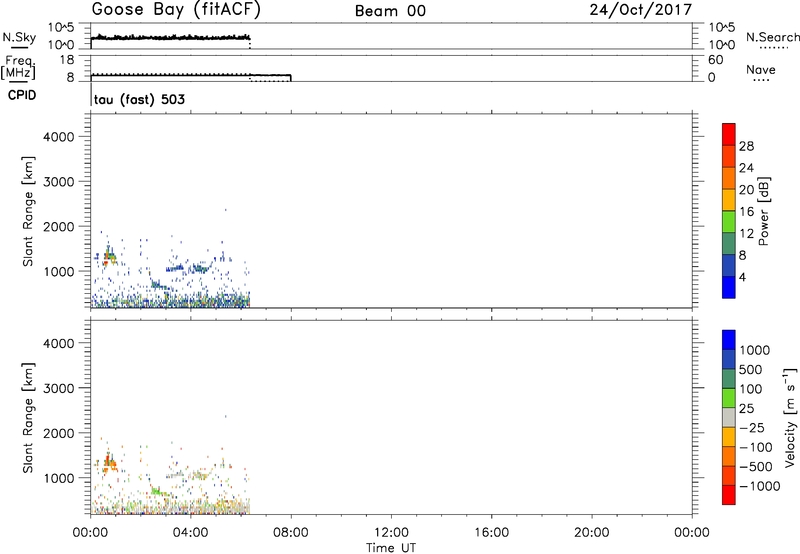800x554 pixels.
Task: Click the date '24/Oct/2017'
Action: 641,10
